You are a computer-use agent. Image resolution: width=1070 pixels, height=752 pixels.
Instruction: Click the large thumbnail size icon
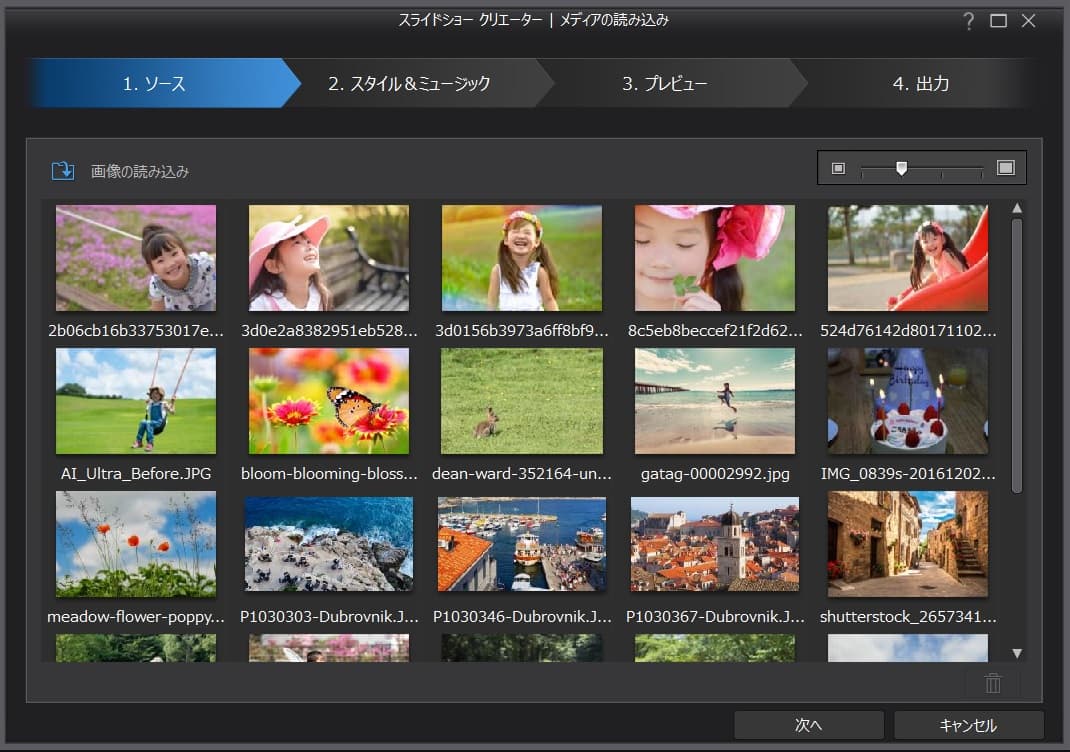[x=1005, y=168]
